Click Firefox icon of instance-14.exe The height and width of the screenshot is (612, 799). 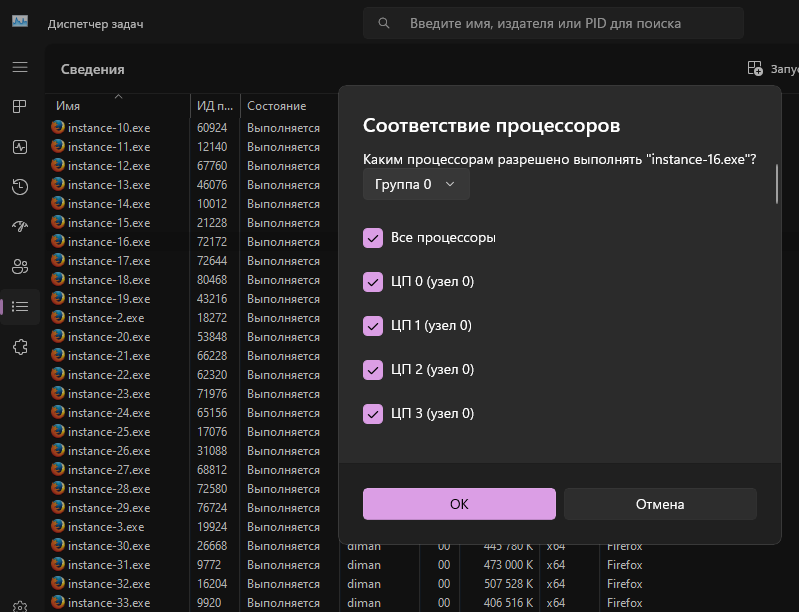pos(58,203)
